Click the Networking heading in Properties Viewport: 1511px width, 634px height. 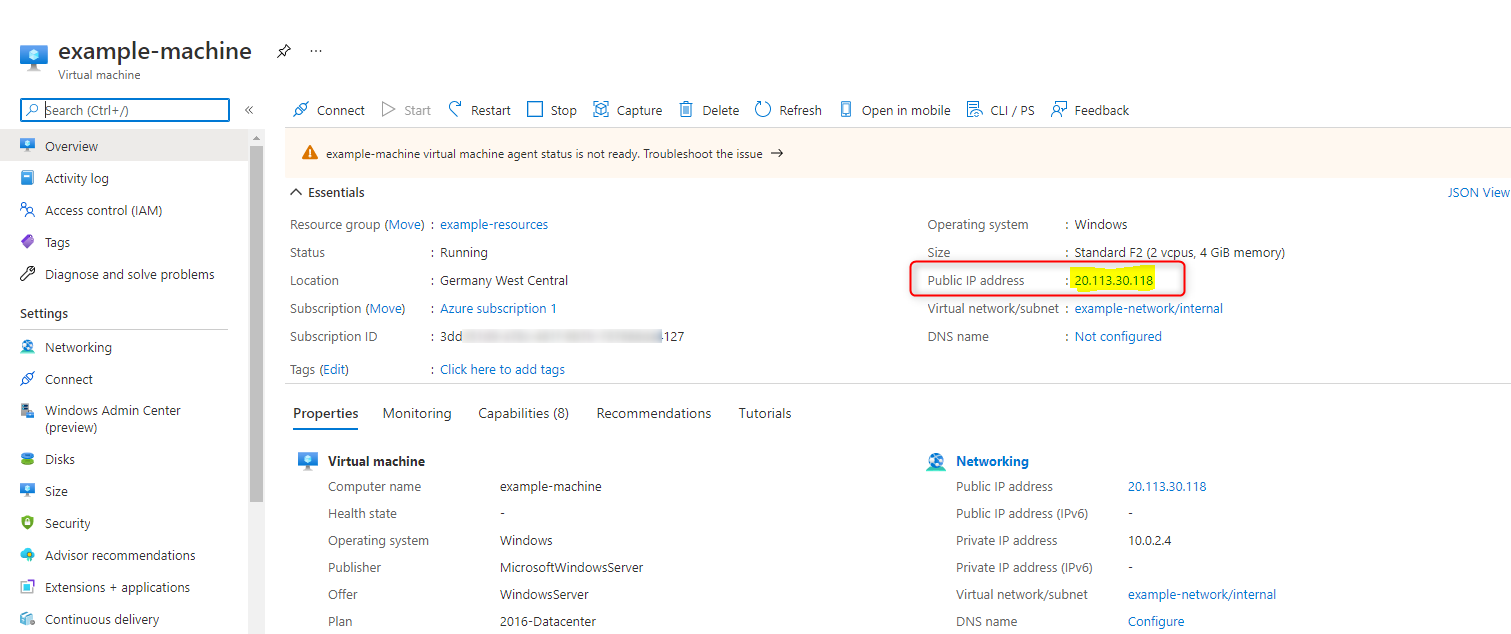tap(992, 461)
